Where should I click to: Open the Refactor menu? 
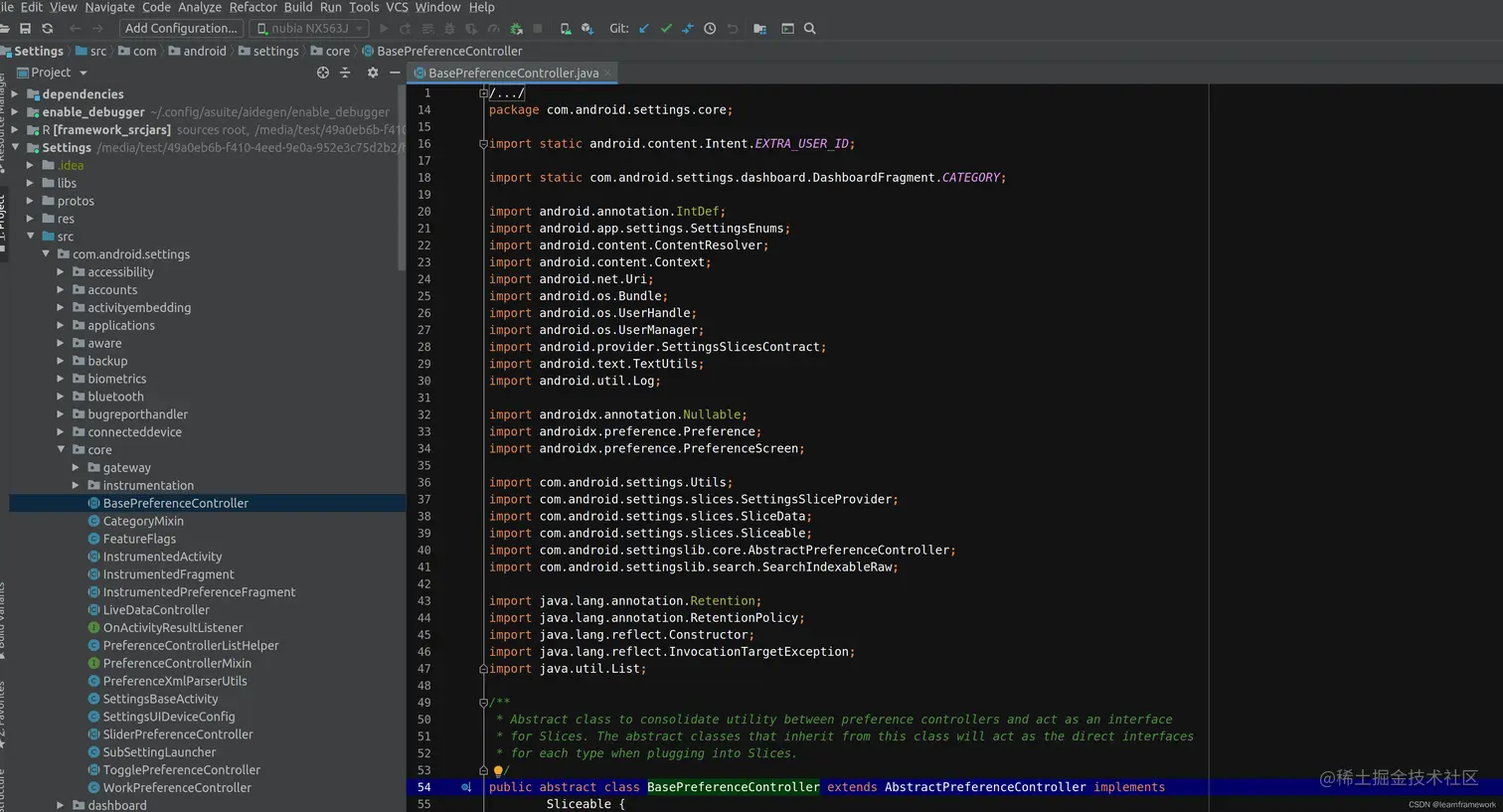tap(252, 7)
